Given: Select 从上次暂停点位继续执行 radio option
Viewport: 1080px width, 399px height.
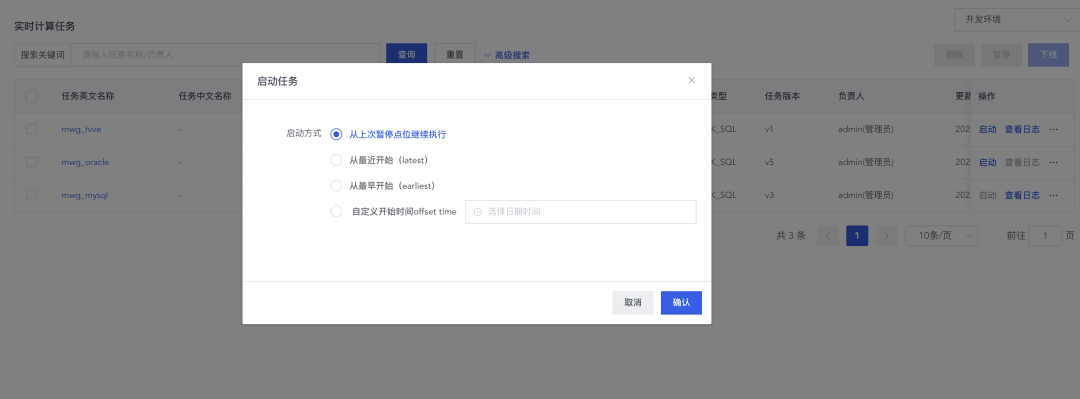Looking at the screenshot, I should [336, 134].
